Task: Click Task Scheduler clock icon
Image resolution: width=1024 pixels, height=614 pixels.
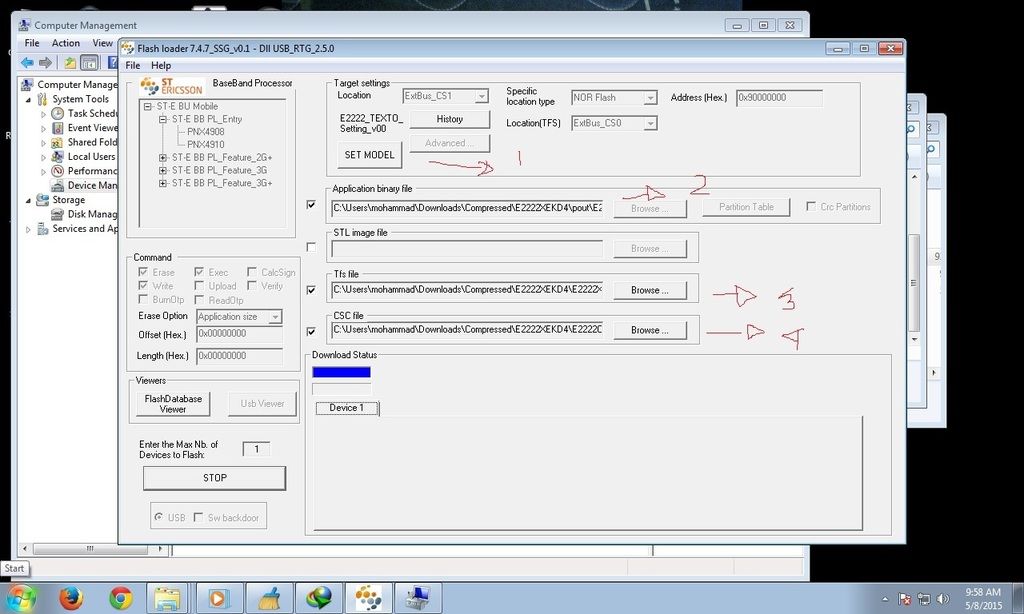Action: tap(57, 114)
